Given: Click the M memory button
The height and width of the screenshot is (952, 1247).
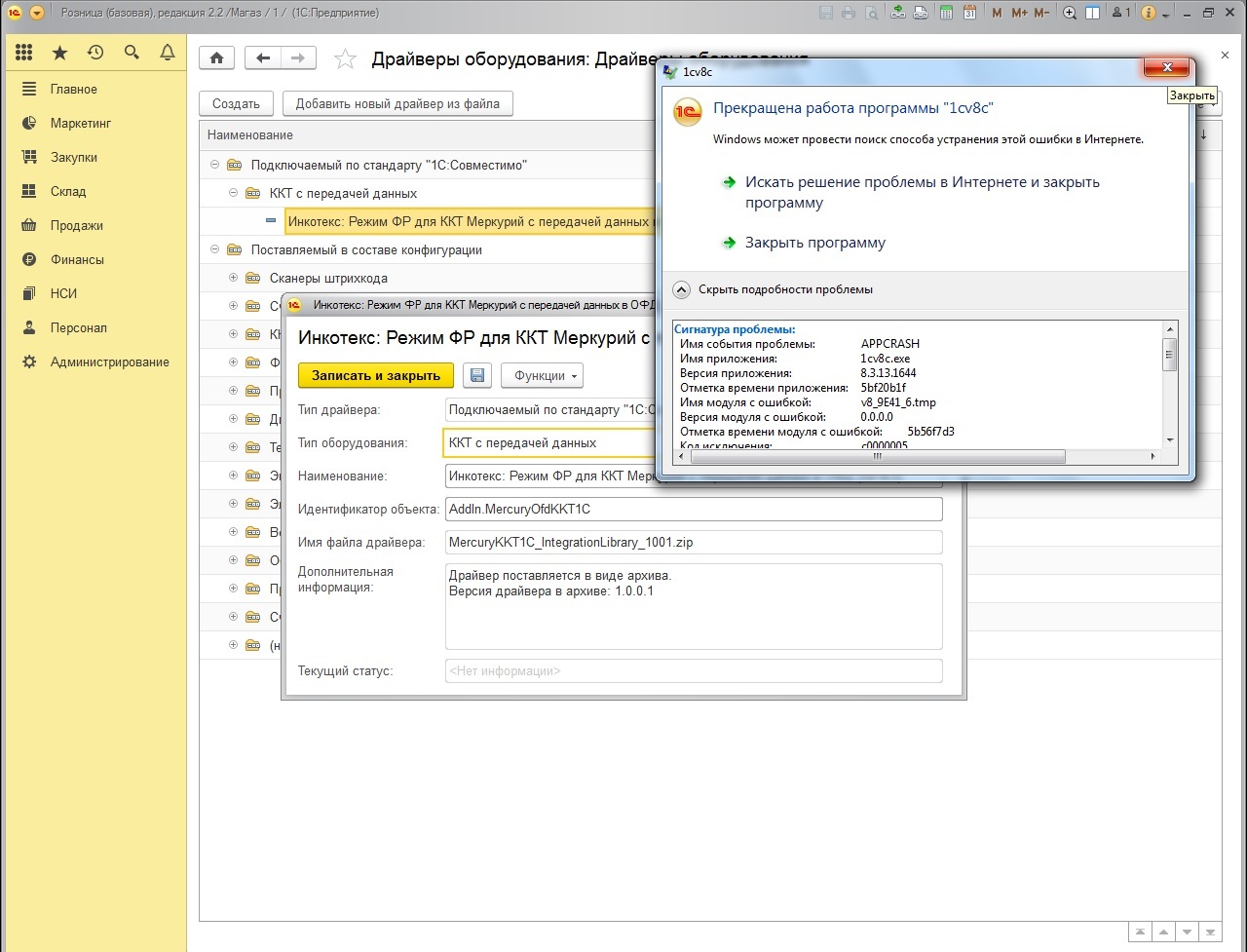Looking at the screenshot, I should (997, 13).
